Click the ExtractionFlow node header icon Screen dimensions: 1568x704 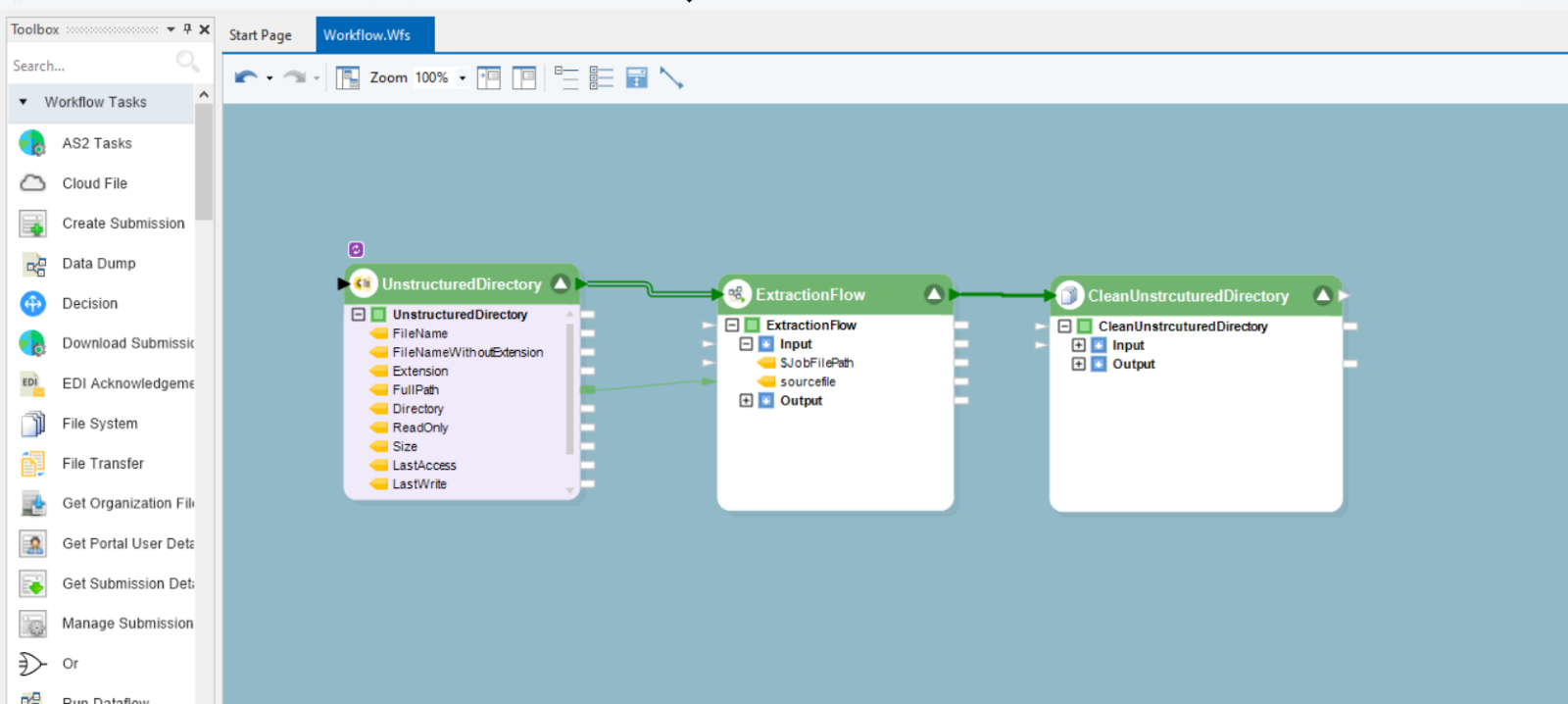click(737, 294)
